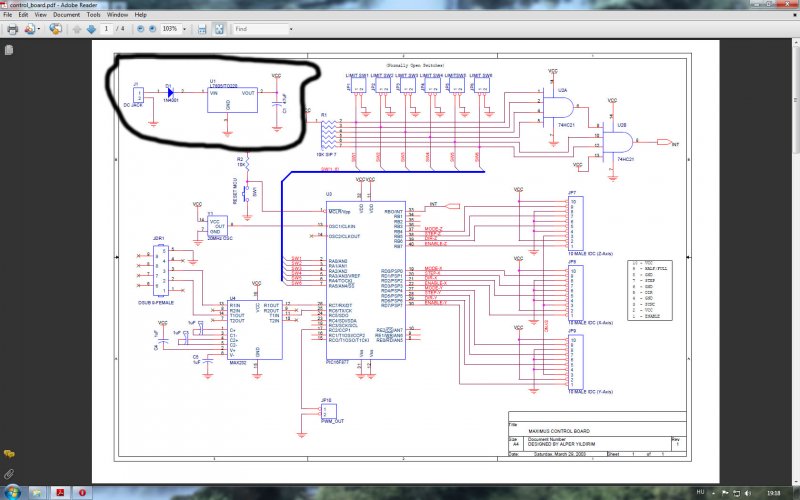800x500 pixels.
Task: Activate the scrolling pages / fit width icon
Action: tap(202, 29)
